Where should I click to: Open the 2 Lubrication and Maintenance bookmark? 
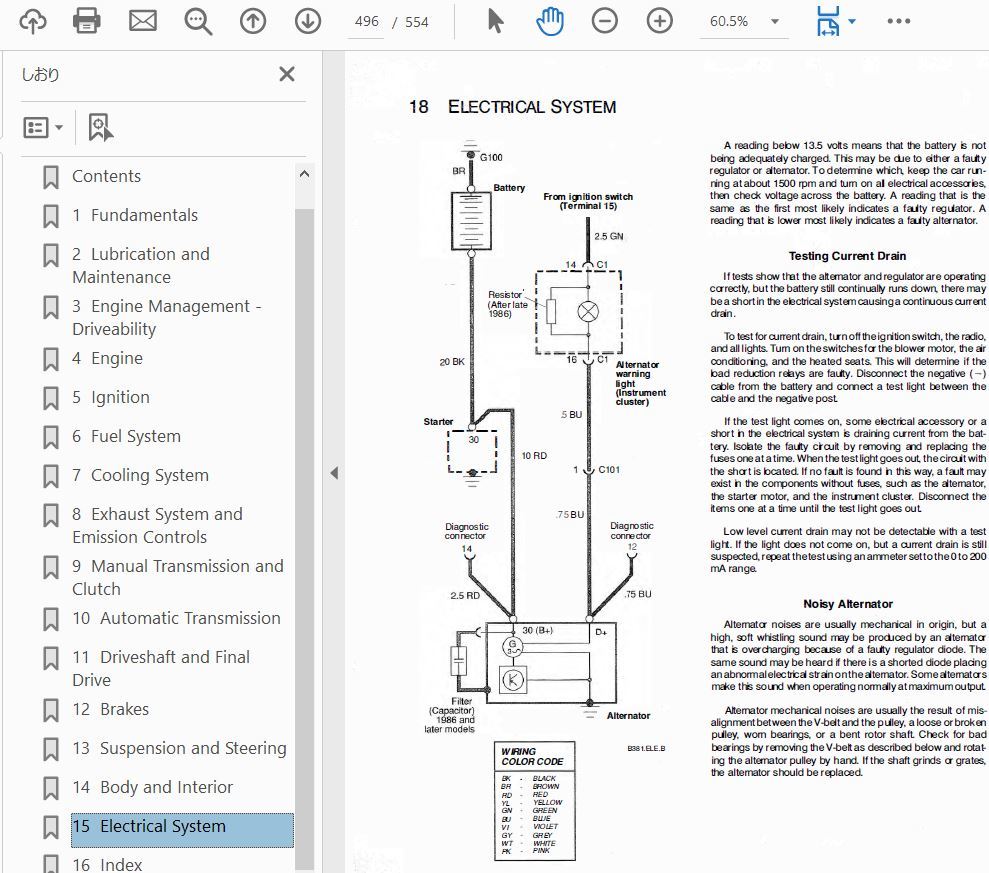click(x=141, y=266)
